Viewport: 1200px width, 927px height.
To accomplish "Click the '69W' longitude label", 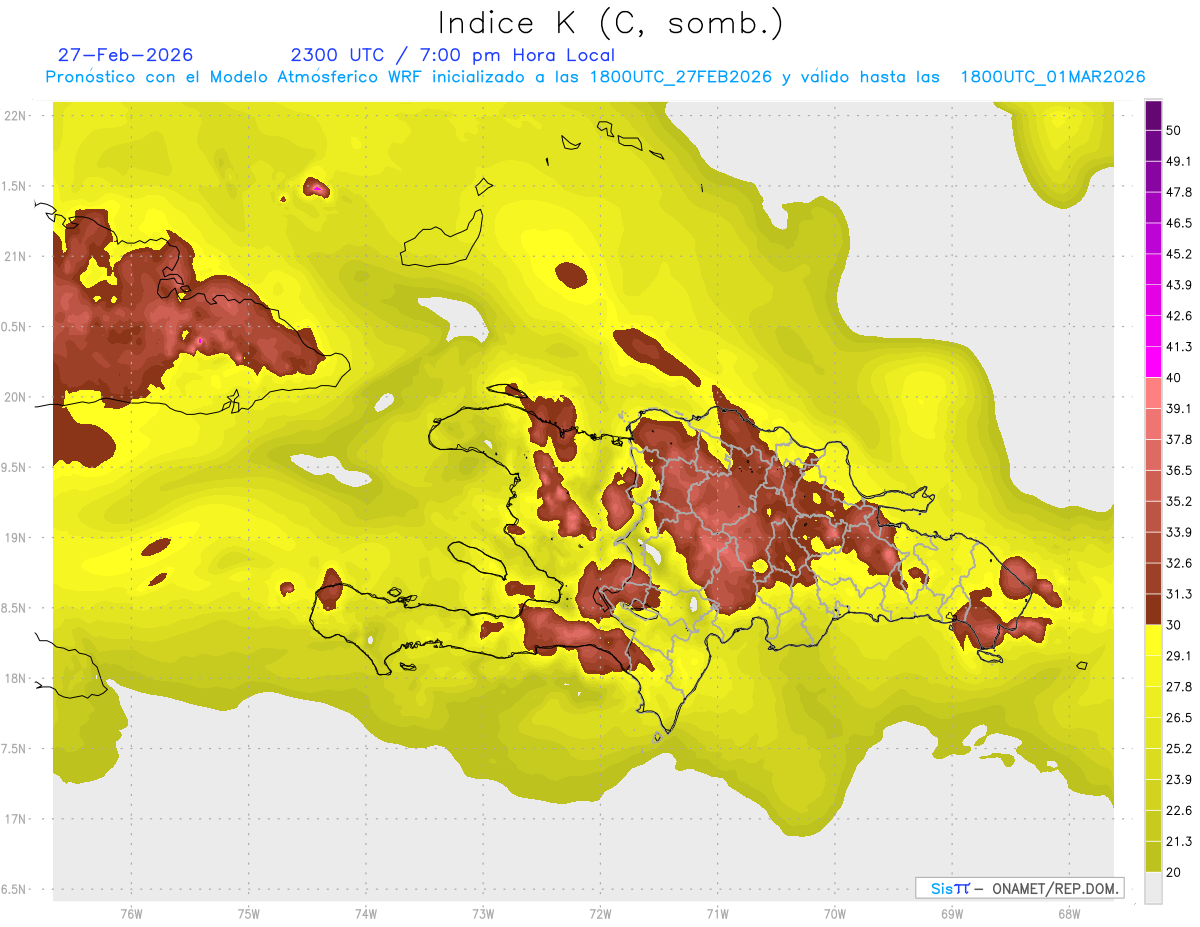I will pyautogui.click(x=952, y=913).
